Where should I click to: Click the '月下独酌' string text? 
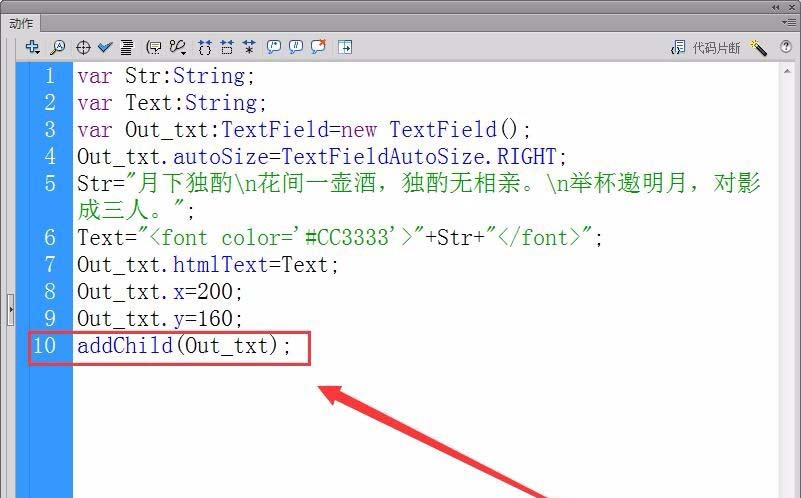[185, 183]
